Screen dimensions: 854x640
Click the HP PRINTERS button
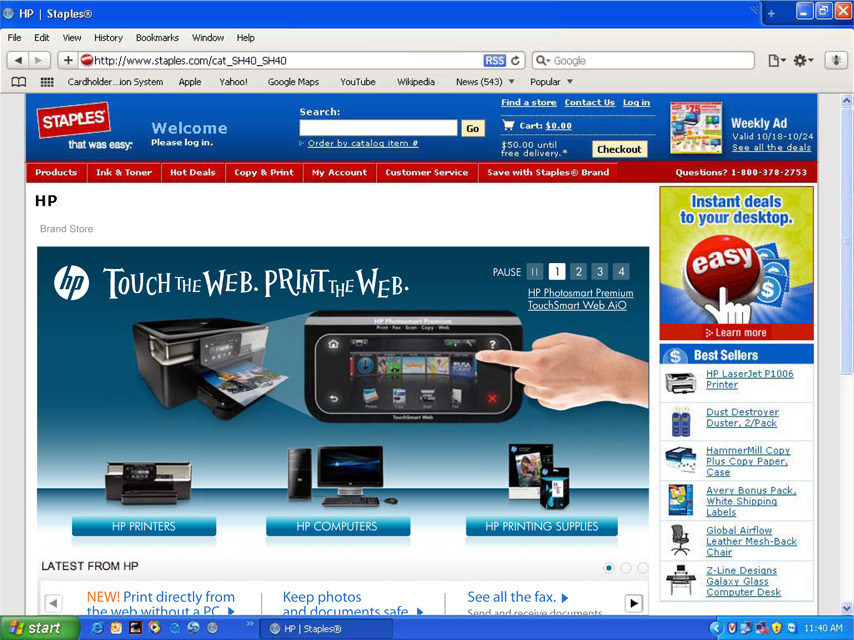(144, 526)
